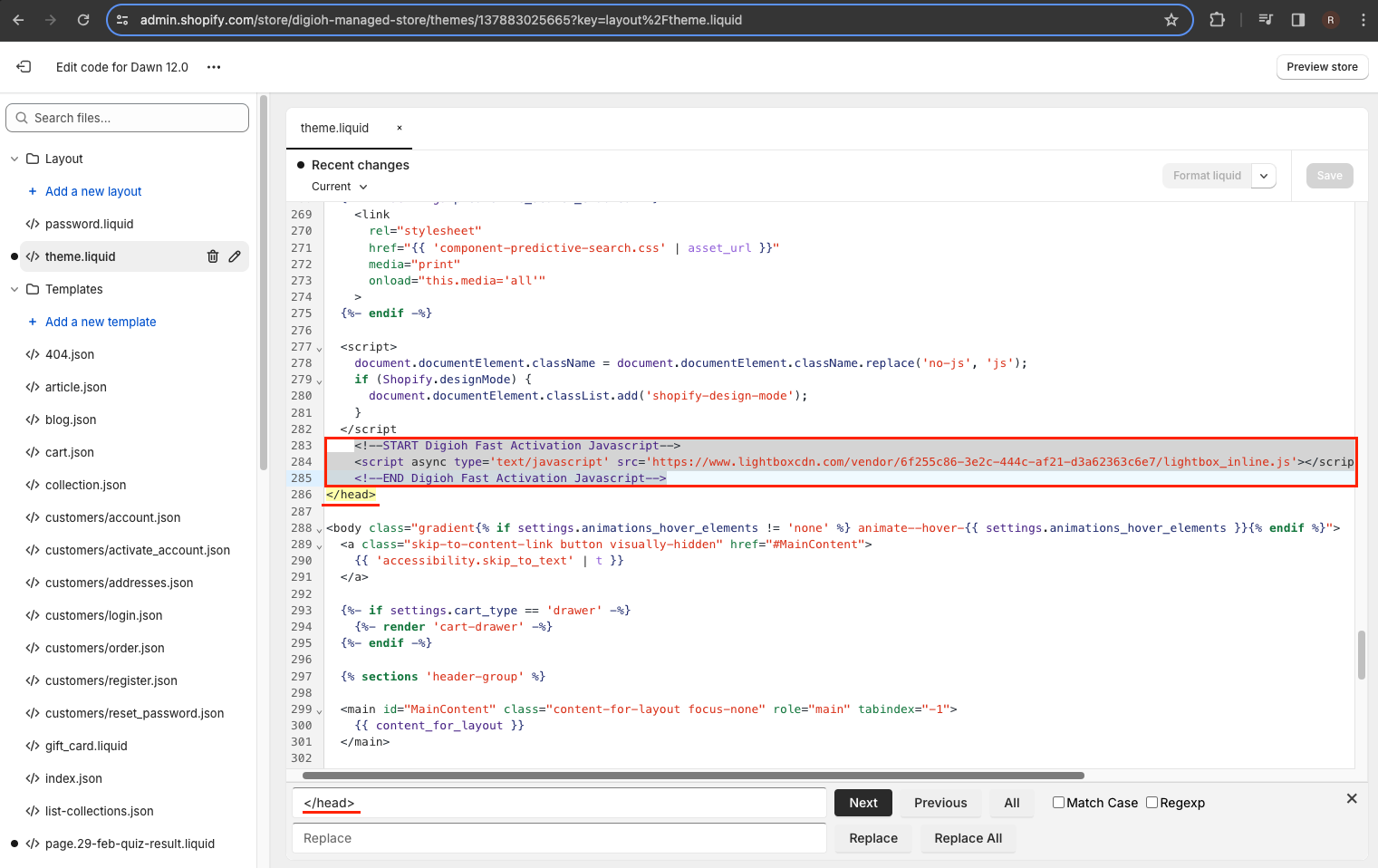The image size is (1378, 868).
Task: Open cart.json template file
Action: pos(70,452)
